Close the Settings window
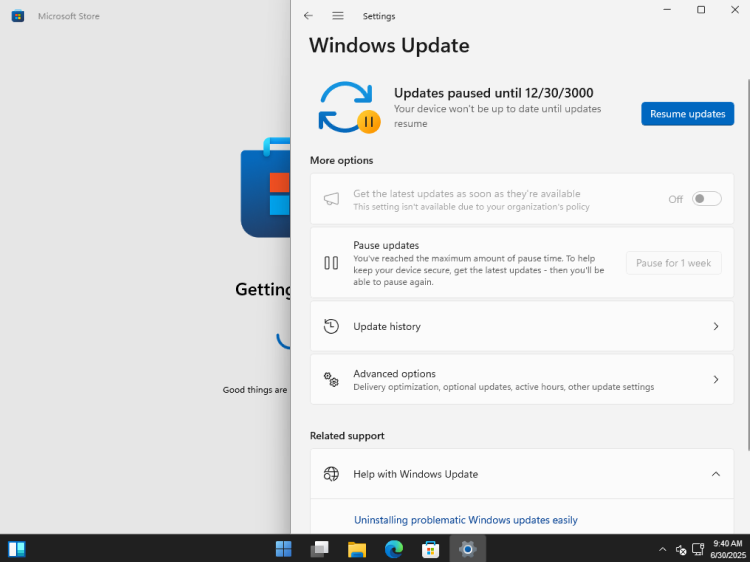This screenshot has height=562, width=750. [x=735, y=10]
